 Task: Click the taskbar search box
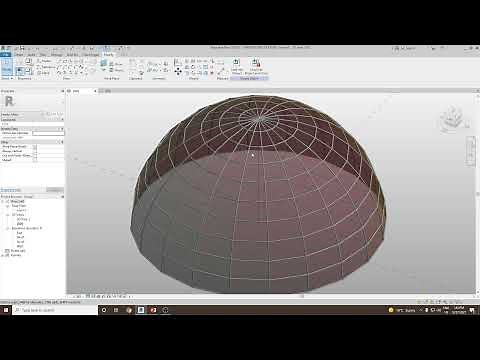[x=55, y=310]
